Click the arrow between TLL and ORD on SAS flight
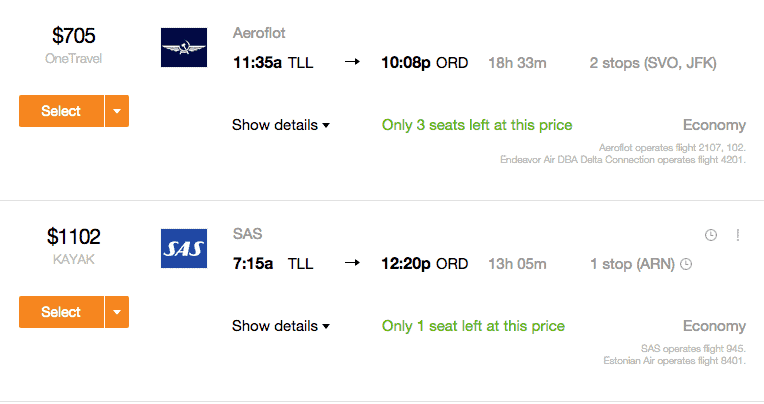764x404 pixels. pos(352,263)
